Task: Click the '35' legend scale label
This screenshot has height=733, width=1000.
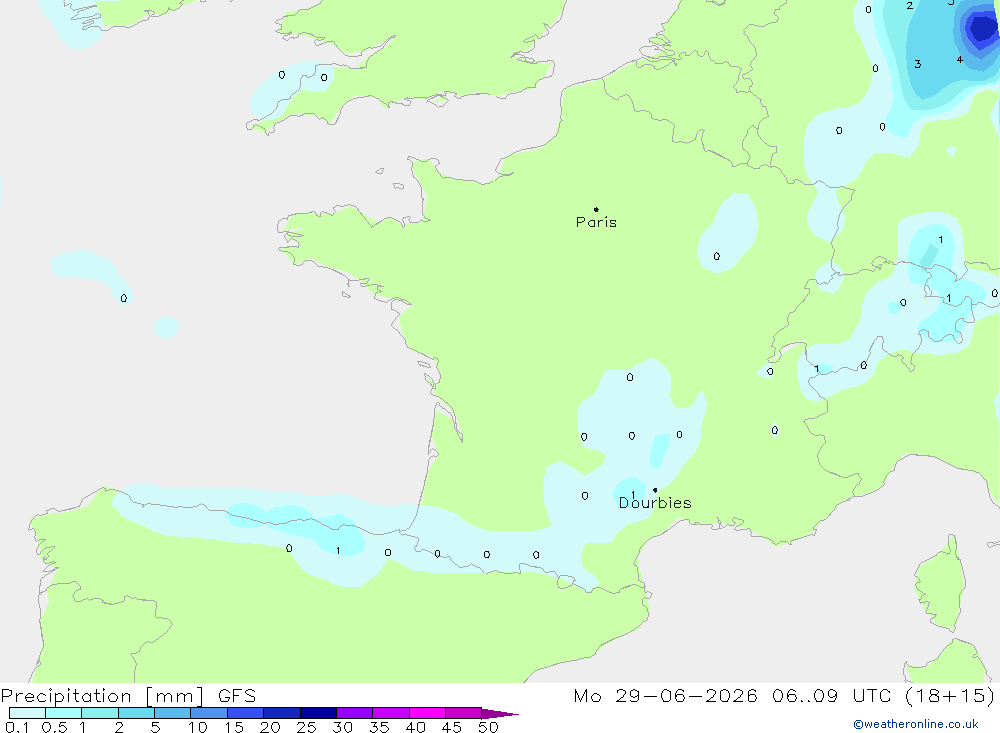Action: tap(379, 727)
